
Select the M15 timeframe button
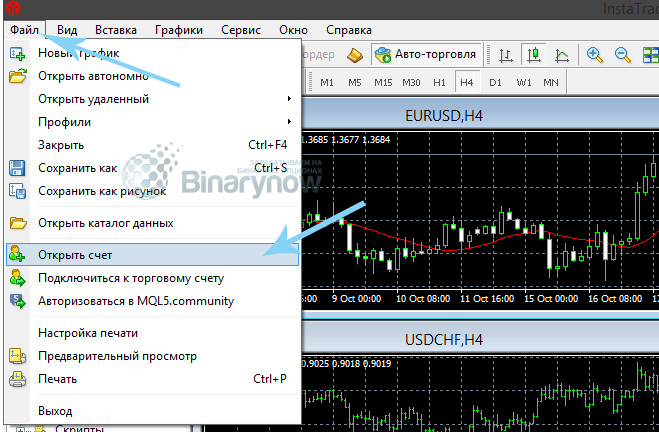(x=383, y=82)
